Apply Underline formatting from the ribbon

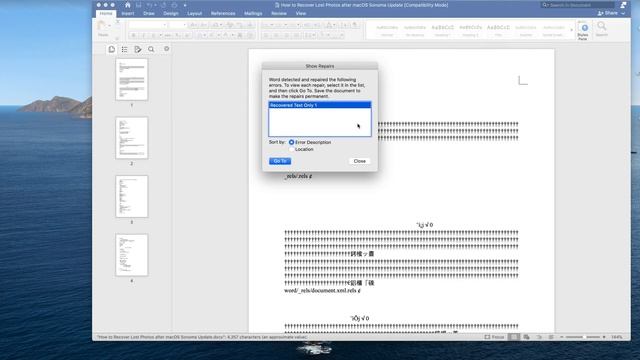[153, 36]
